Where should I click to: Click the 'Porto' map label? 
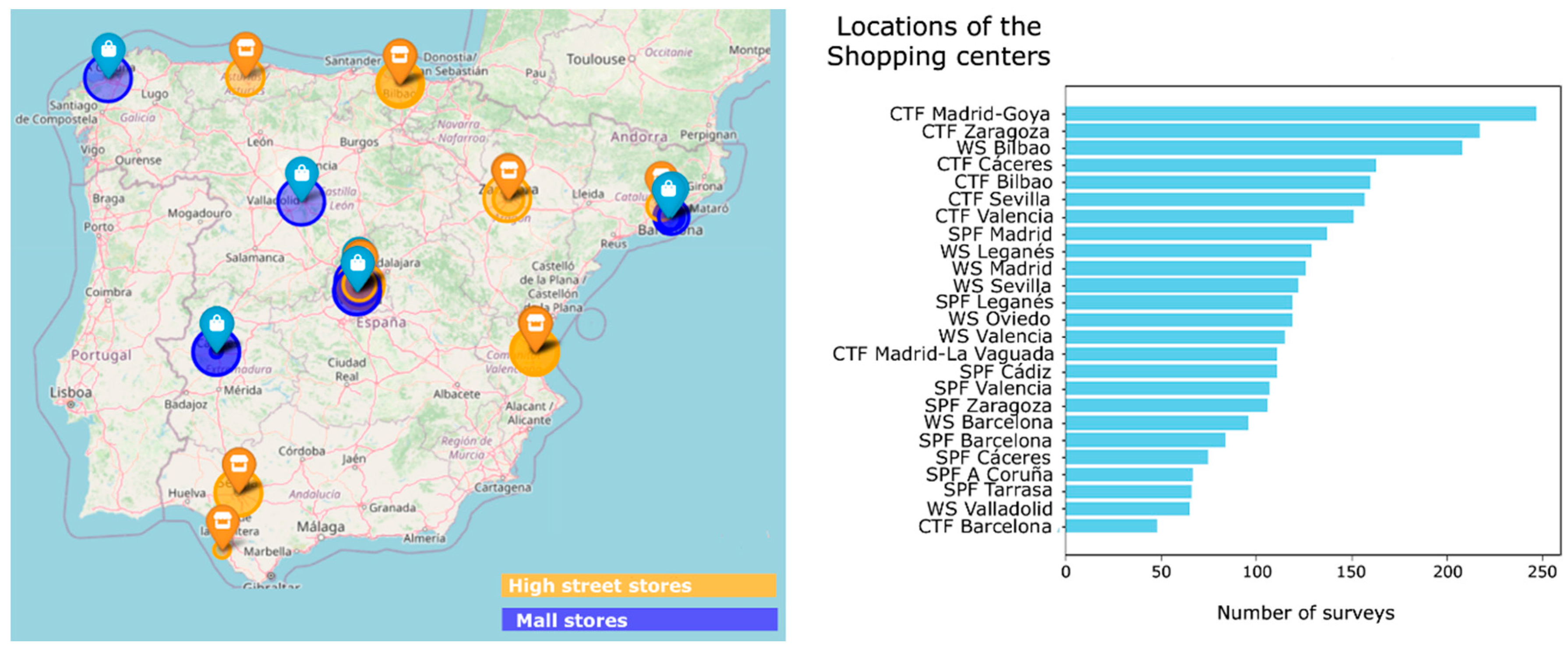(x=99, y=226)
